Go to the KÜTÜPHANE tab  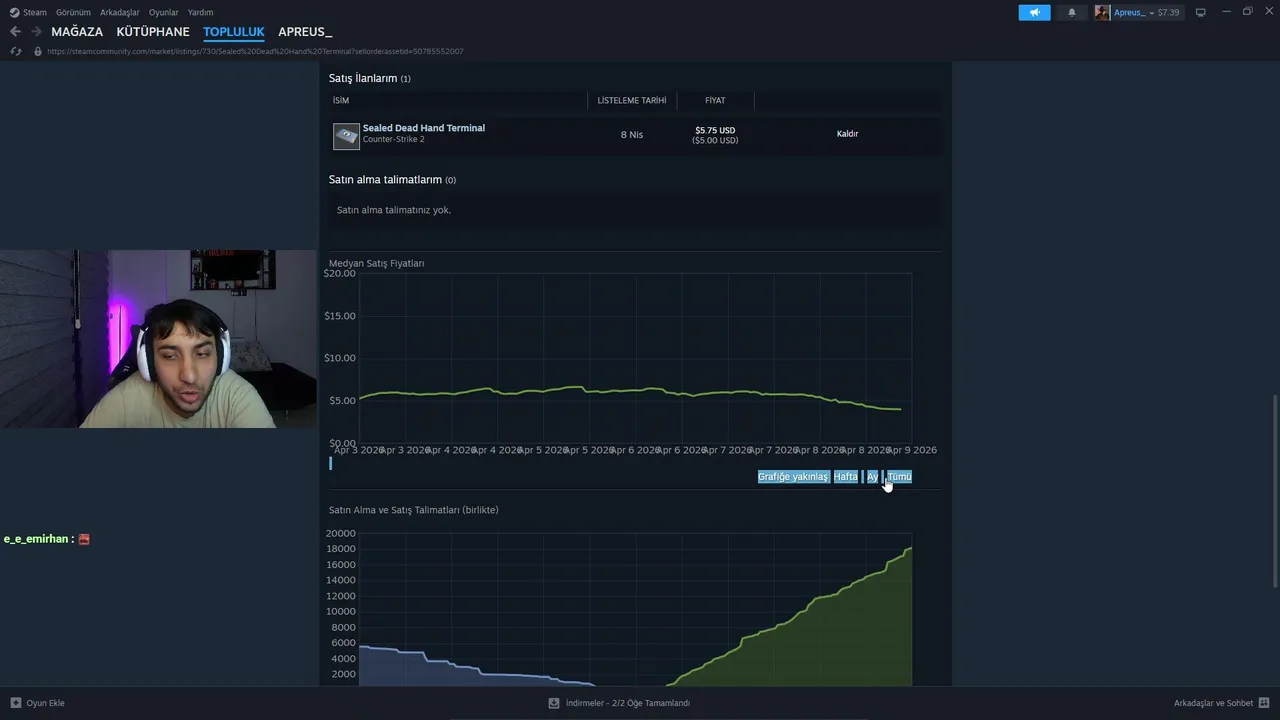point(153,32)
